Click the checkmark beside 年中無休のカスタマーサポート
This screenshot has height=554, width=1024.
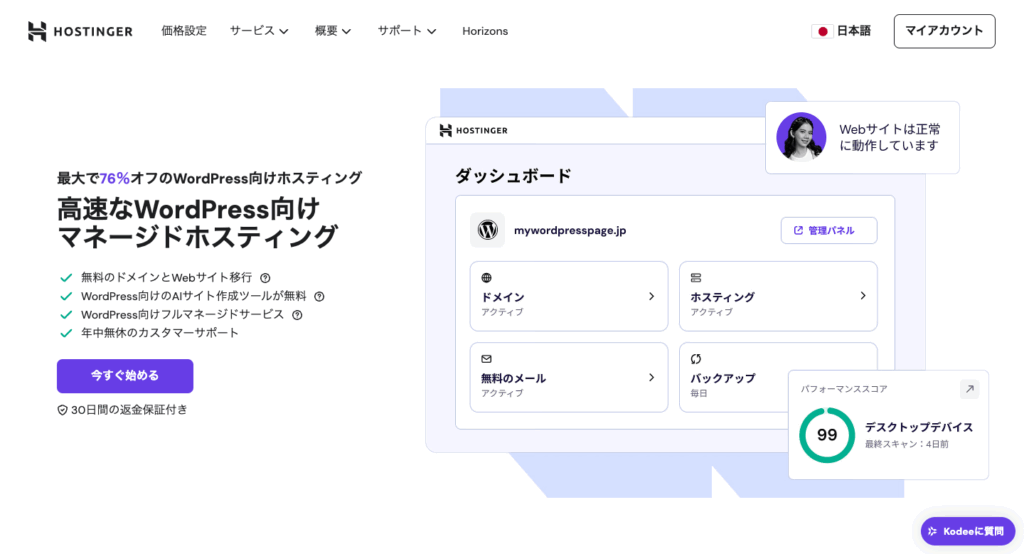(x=66, y=333)
